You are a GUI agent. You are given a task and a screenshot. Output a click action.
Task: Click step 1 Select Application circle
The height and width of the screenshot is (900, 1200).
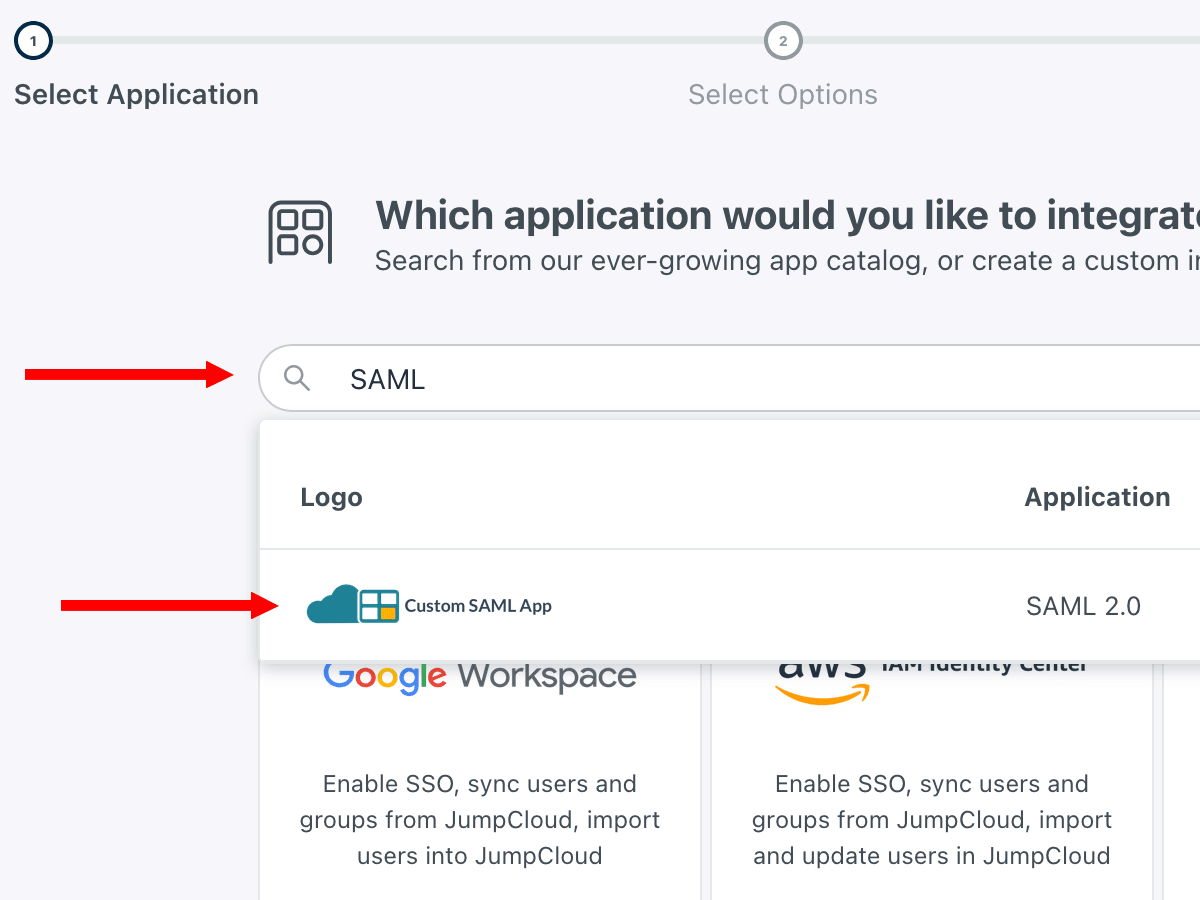[x=33, y=41]
